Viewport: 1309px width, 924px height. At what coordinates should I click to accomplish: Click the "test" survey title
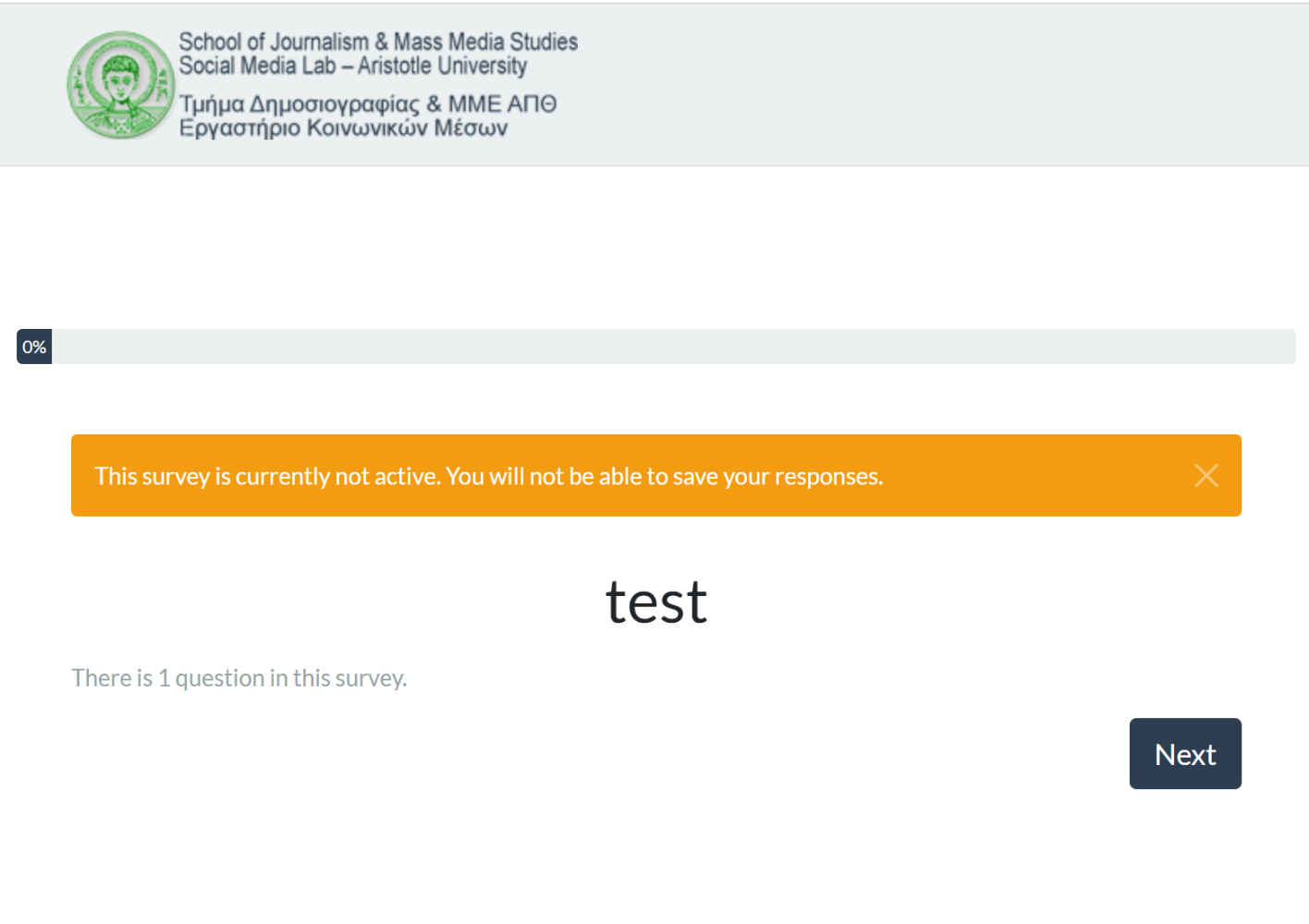tap(655, 602)
